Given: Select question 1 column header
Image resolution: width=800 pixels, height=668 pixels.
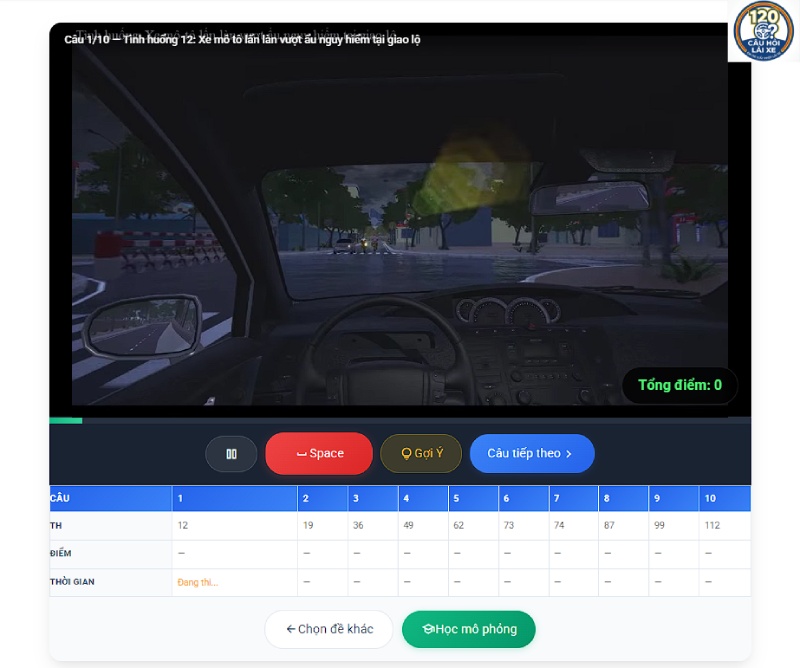Looking at the screenshot, I should [235, 498].
